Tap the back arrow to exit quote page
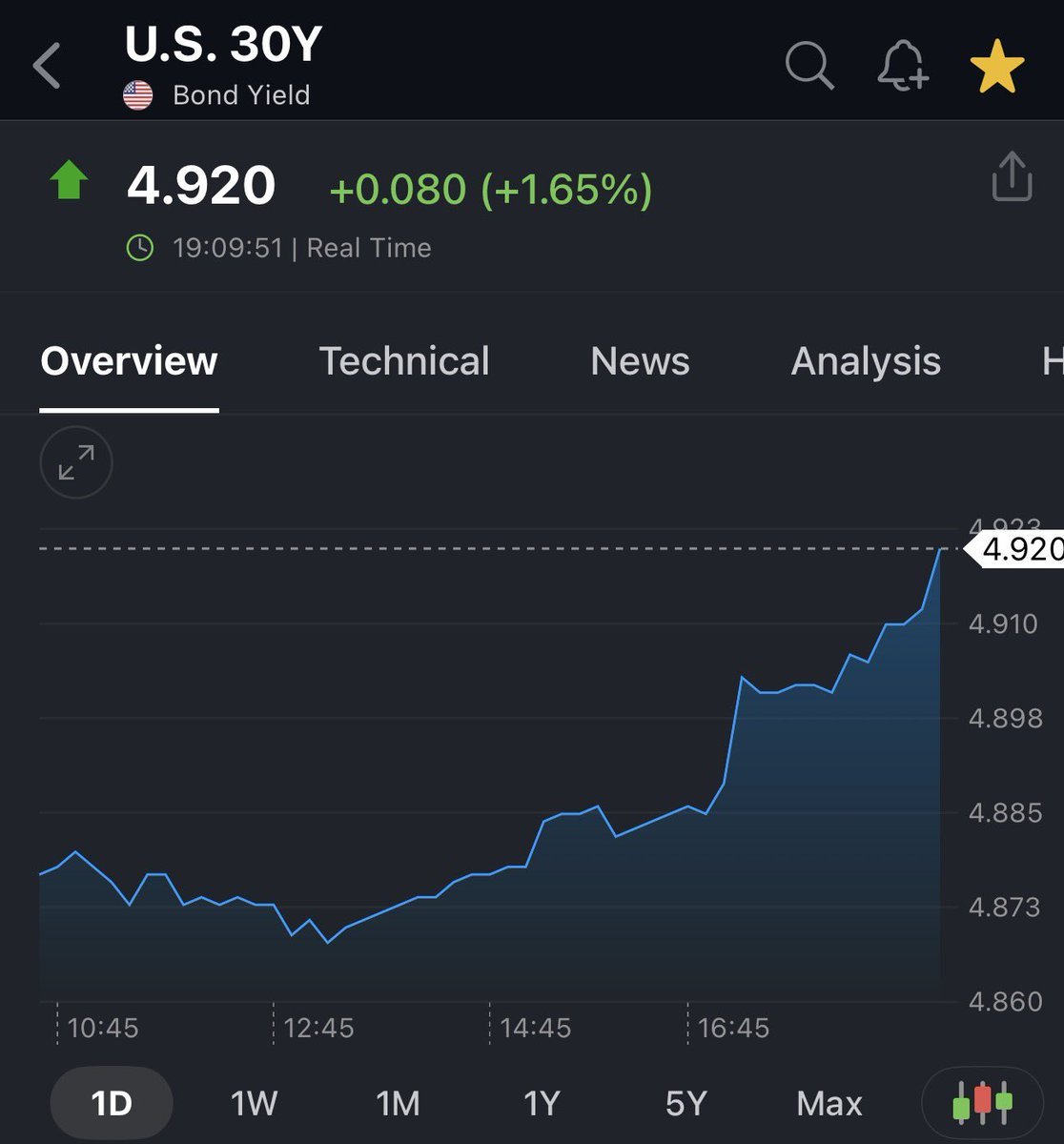1064x1144 pixels. point(46,65)
